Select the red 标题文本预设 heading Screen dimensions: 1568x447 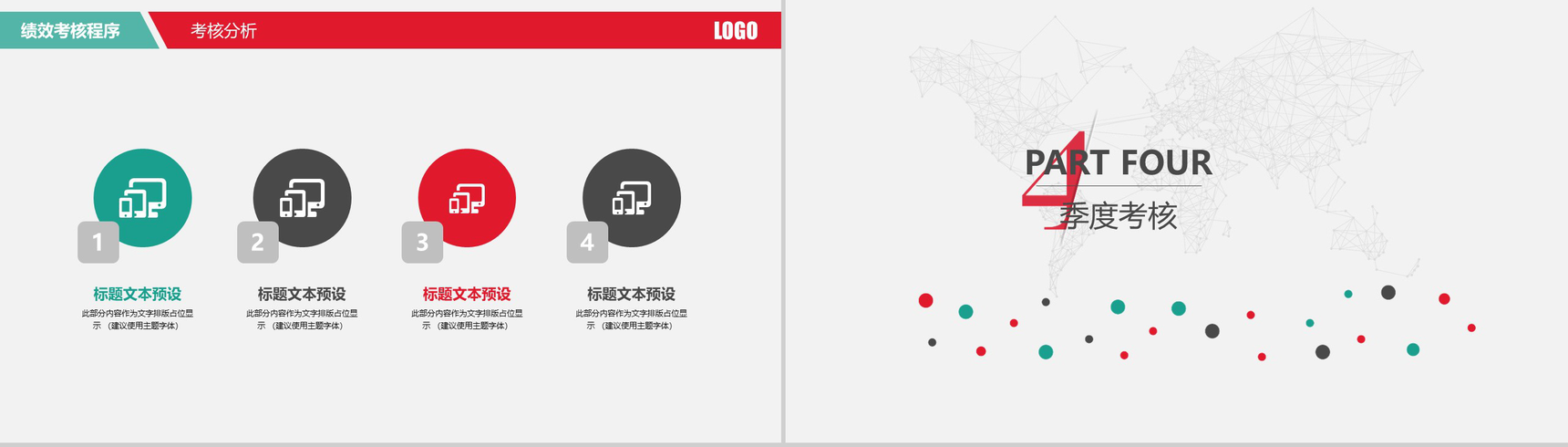point(467,294)
